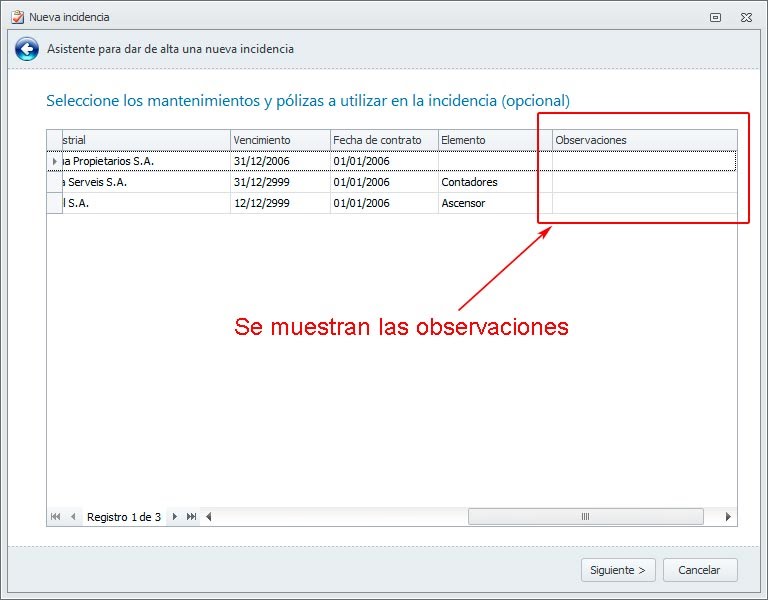The image size is (768, 600).
Task: Click horizontal scrollbar right arrow
Action: point(728,517)
